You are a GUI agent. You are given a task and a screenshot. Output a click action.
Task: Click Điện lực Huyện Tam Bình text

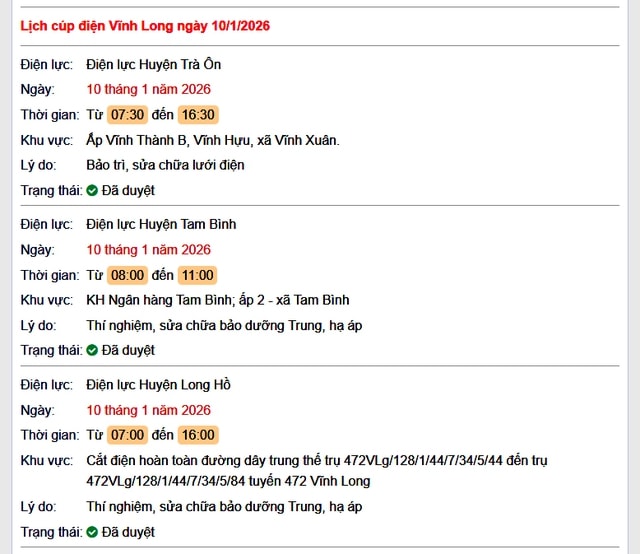tap(161, 224)
